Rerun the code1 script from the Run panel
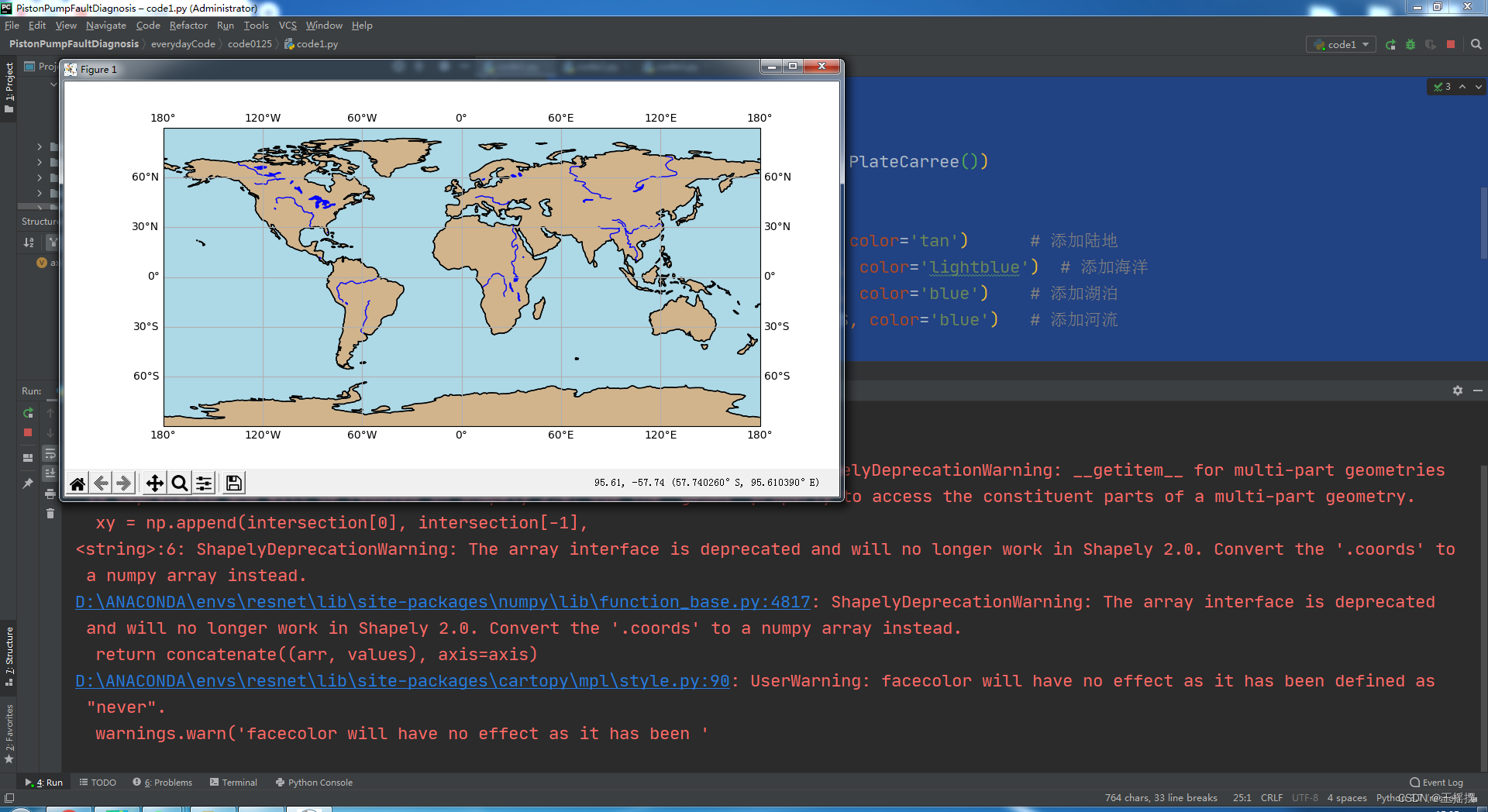This screenshot has height=812, width=1488. point(27,413)
